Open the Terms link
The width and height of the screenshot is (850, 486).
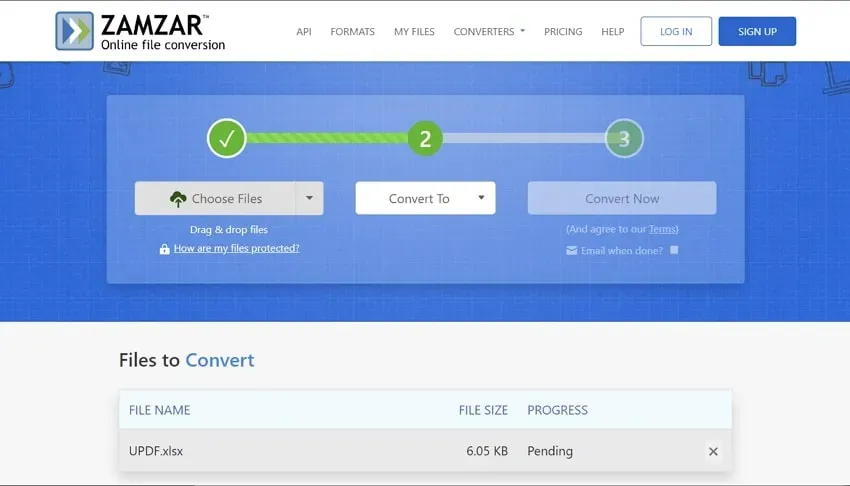tap(662, 229)
